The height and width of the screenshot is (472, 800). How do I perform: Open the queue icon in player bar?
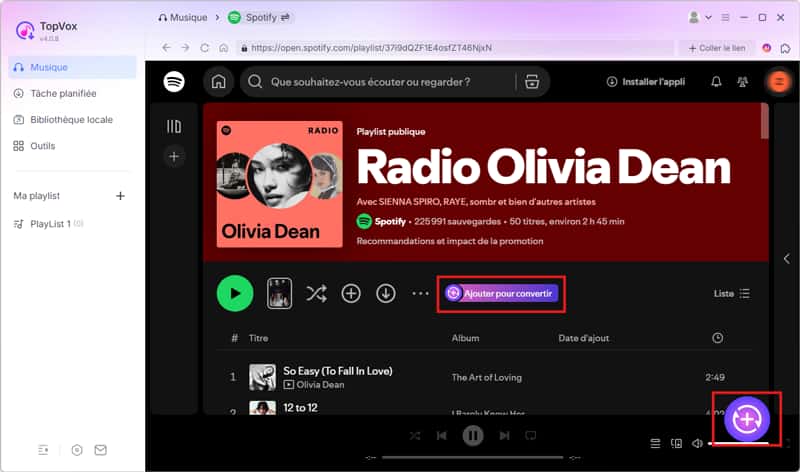(656, 443)
